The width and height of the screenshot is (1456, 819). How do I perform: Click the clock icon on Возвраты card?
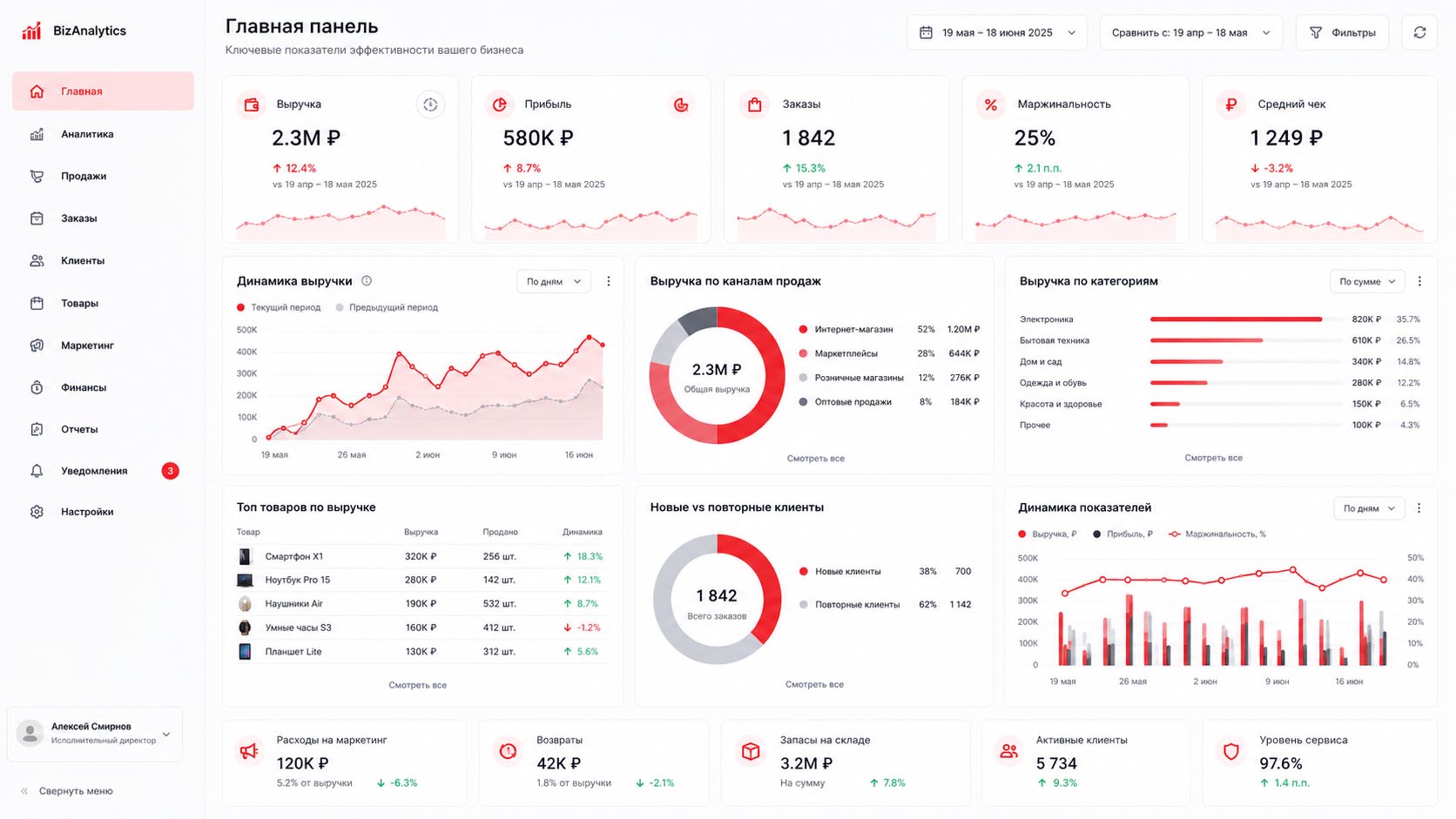point(508,751)
